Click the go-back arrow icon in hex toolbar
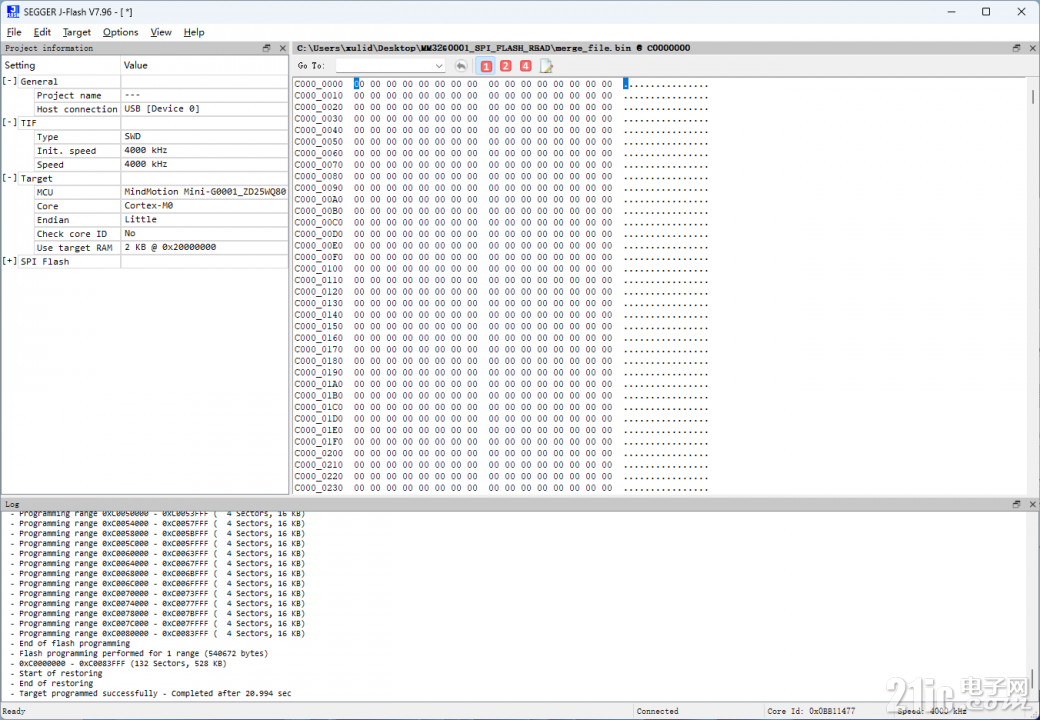 [461, 66]
